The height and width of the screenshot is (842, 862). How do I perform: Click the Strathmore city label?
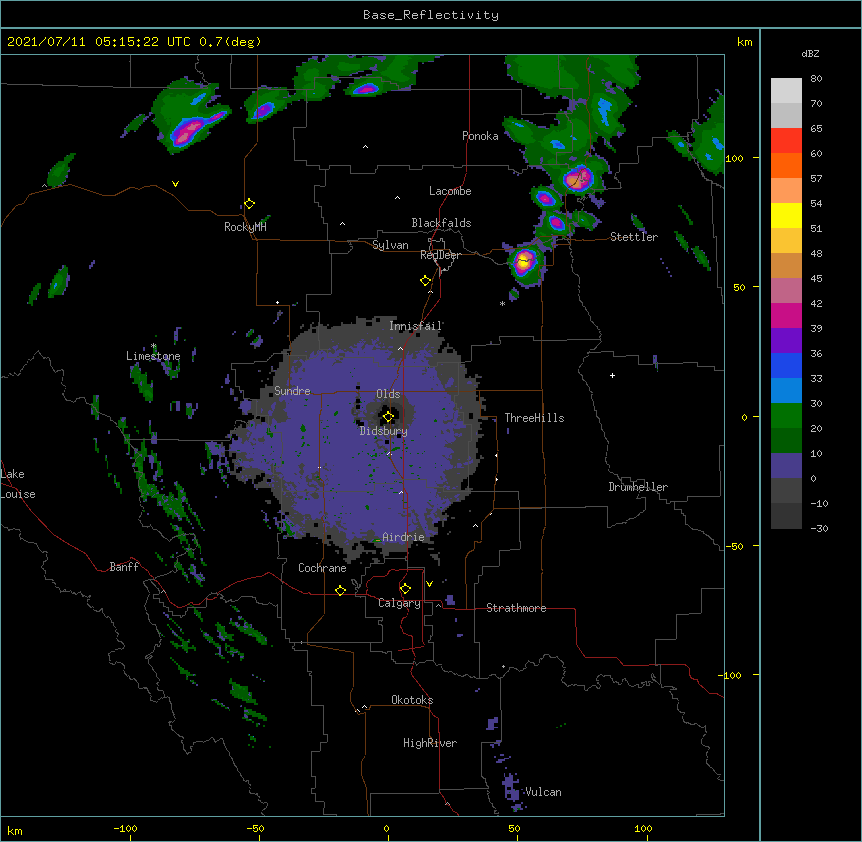[x=516, y=608]
